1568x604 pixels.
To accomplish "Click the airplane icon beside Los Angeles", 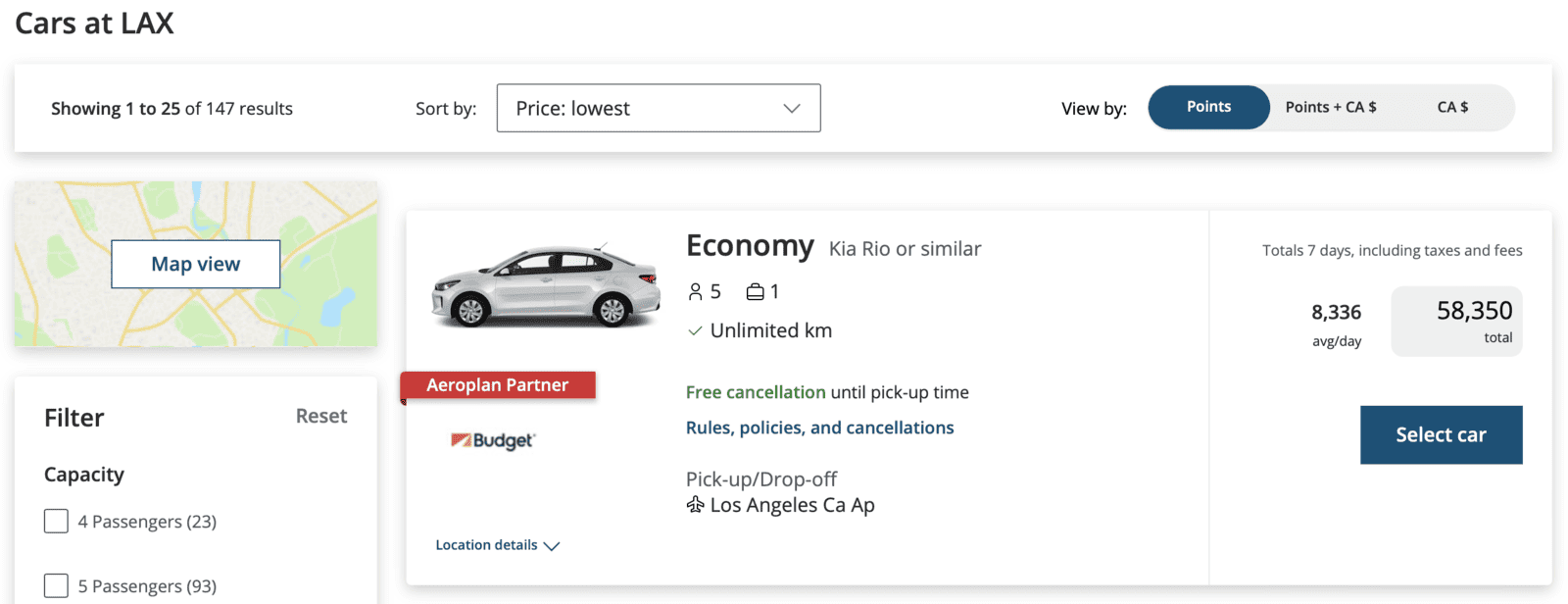I will 695,505.
